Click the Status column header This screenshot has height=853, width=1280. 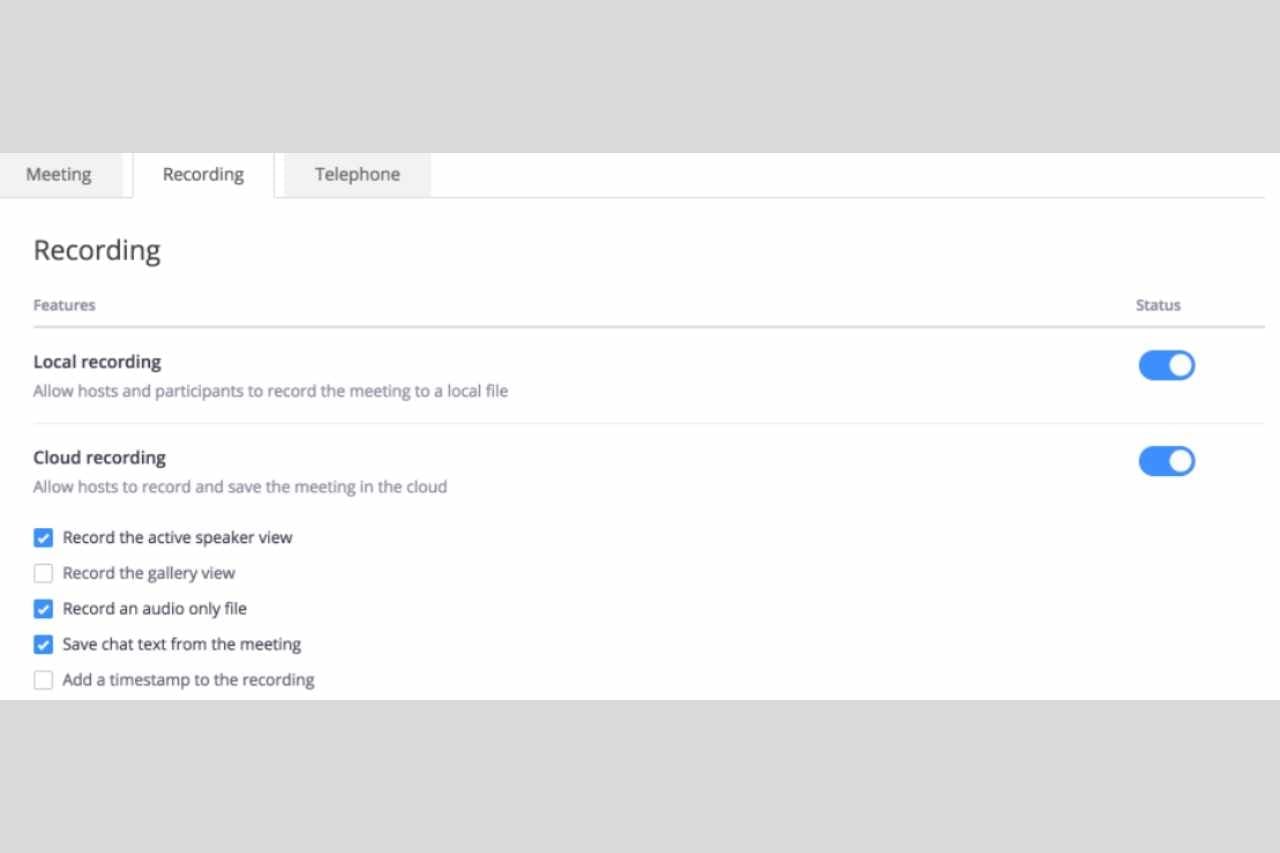pos(1158,305)
